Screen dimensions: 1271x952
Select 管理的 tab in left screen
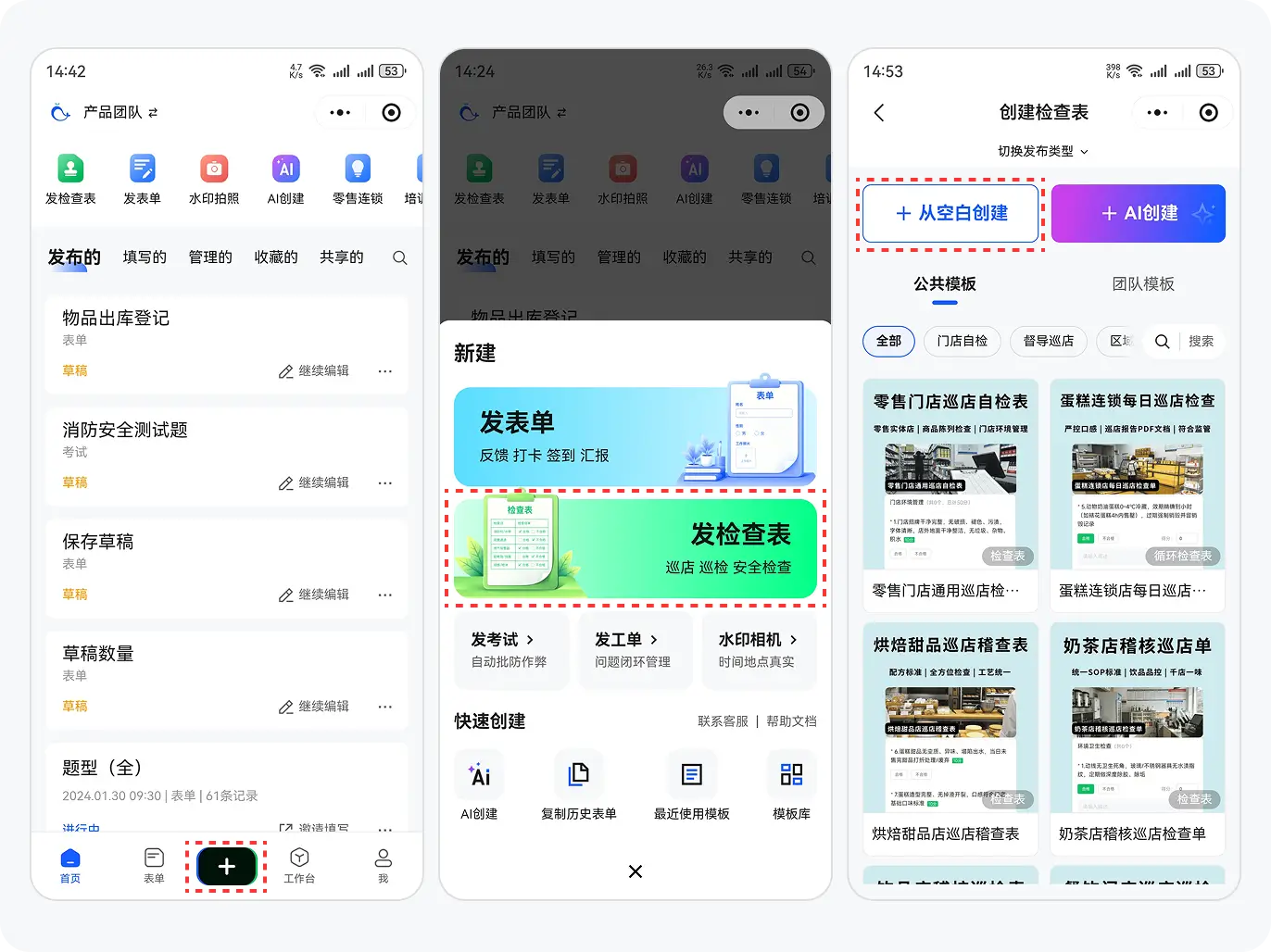[210, 257]
